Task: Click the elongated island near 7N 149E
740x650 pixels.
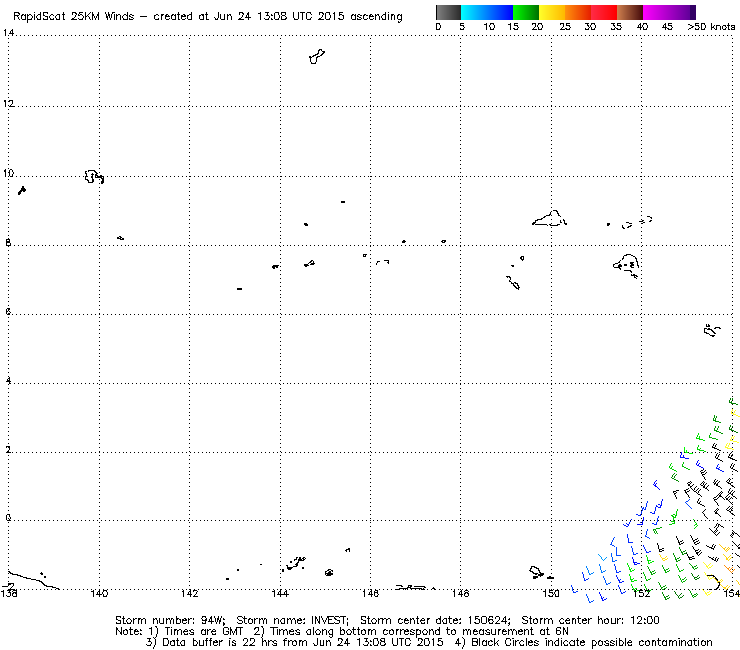Action: point(513,283)
